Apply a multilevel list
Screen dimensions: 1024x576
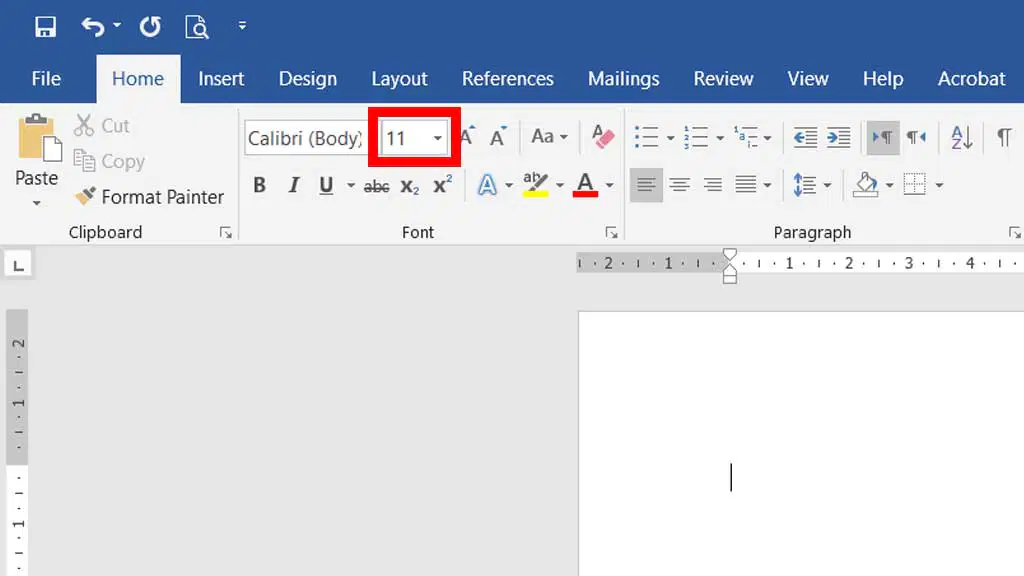746,138
